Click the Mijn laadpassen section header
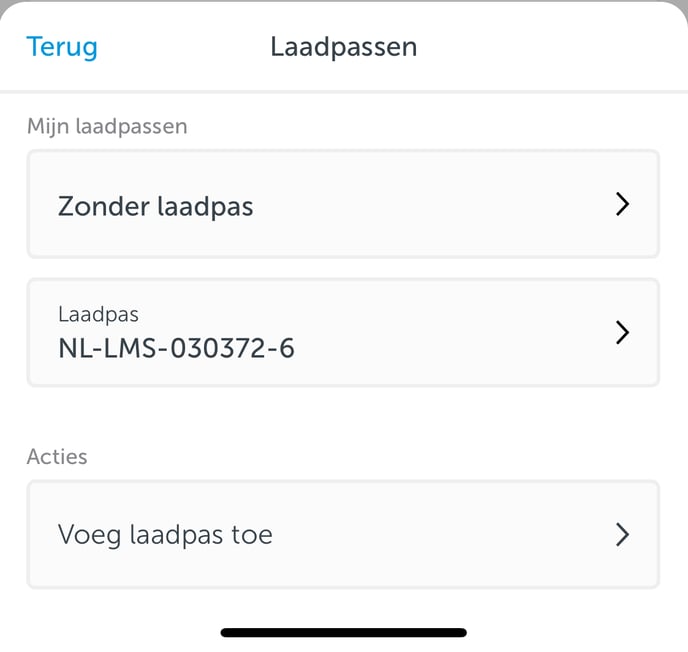Image resolution: width=688 pixels, height=652 pixels. pyautogui.click(x=107, y=127)
